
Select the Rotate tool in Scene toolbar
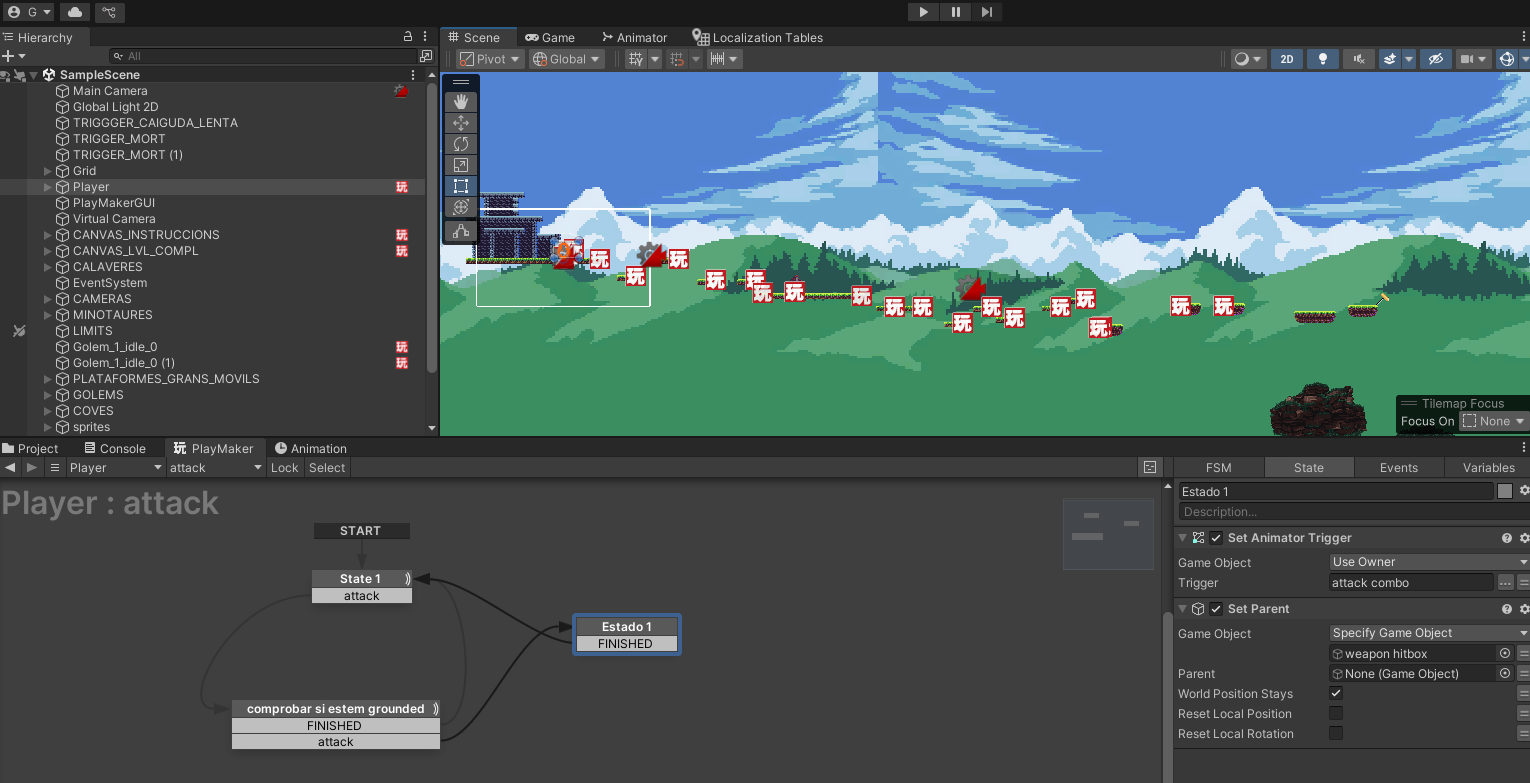[461, 144]
